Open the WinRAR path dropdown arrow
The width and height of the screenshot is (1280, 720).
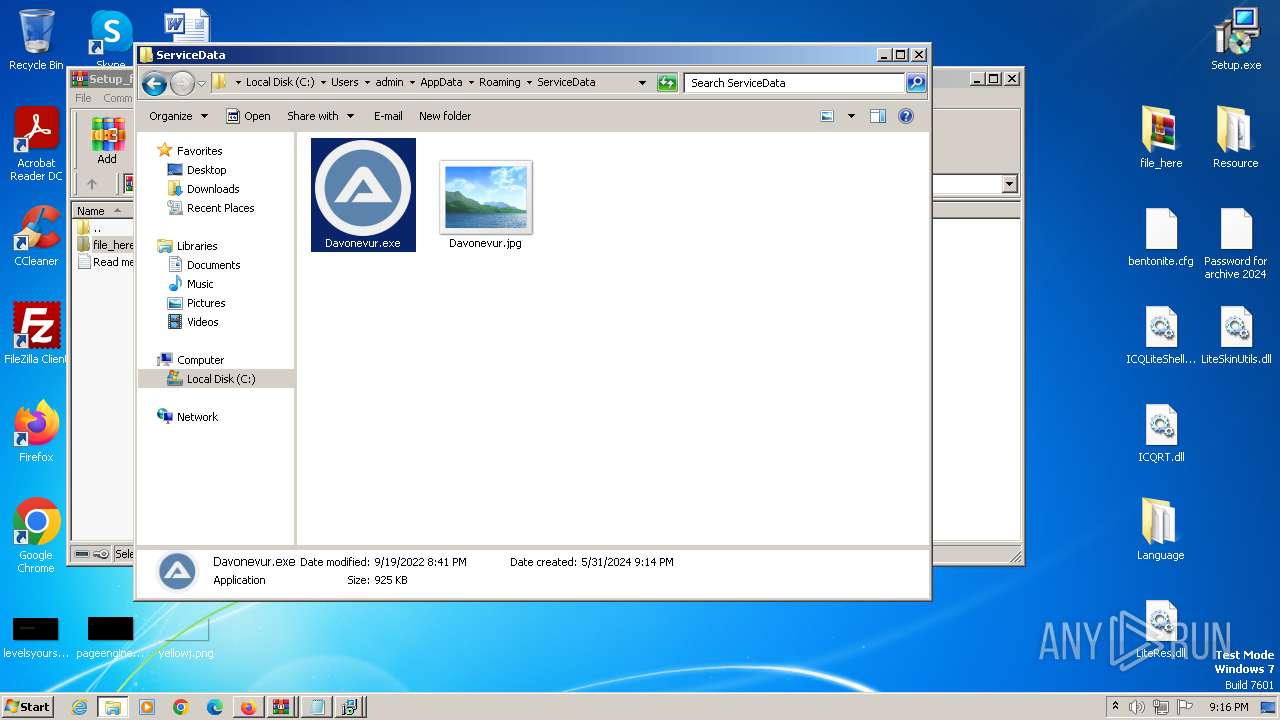point(1009,184)
